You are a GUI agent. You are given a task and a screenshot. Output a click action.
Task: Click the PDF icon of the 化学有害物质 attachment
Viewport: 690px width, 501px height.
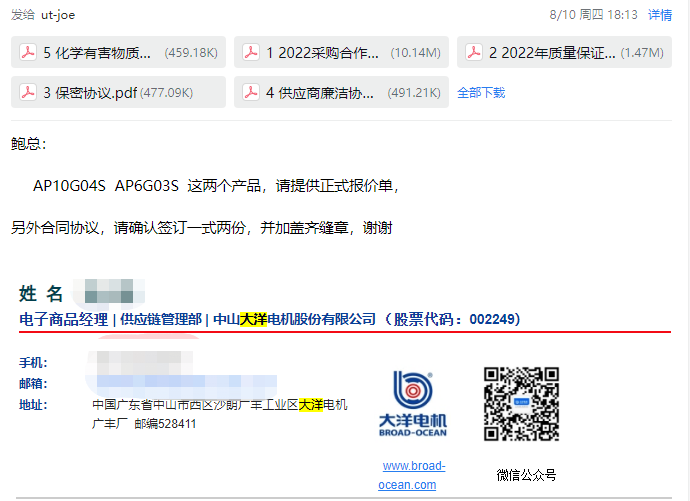(28, 52)
